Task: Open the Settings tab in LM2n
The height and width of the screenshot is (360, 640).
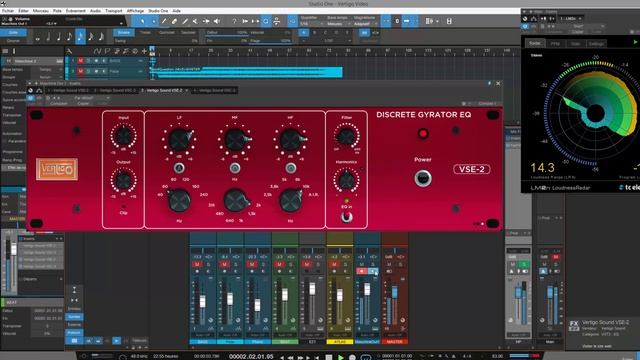Action: [x=596, y=43]
